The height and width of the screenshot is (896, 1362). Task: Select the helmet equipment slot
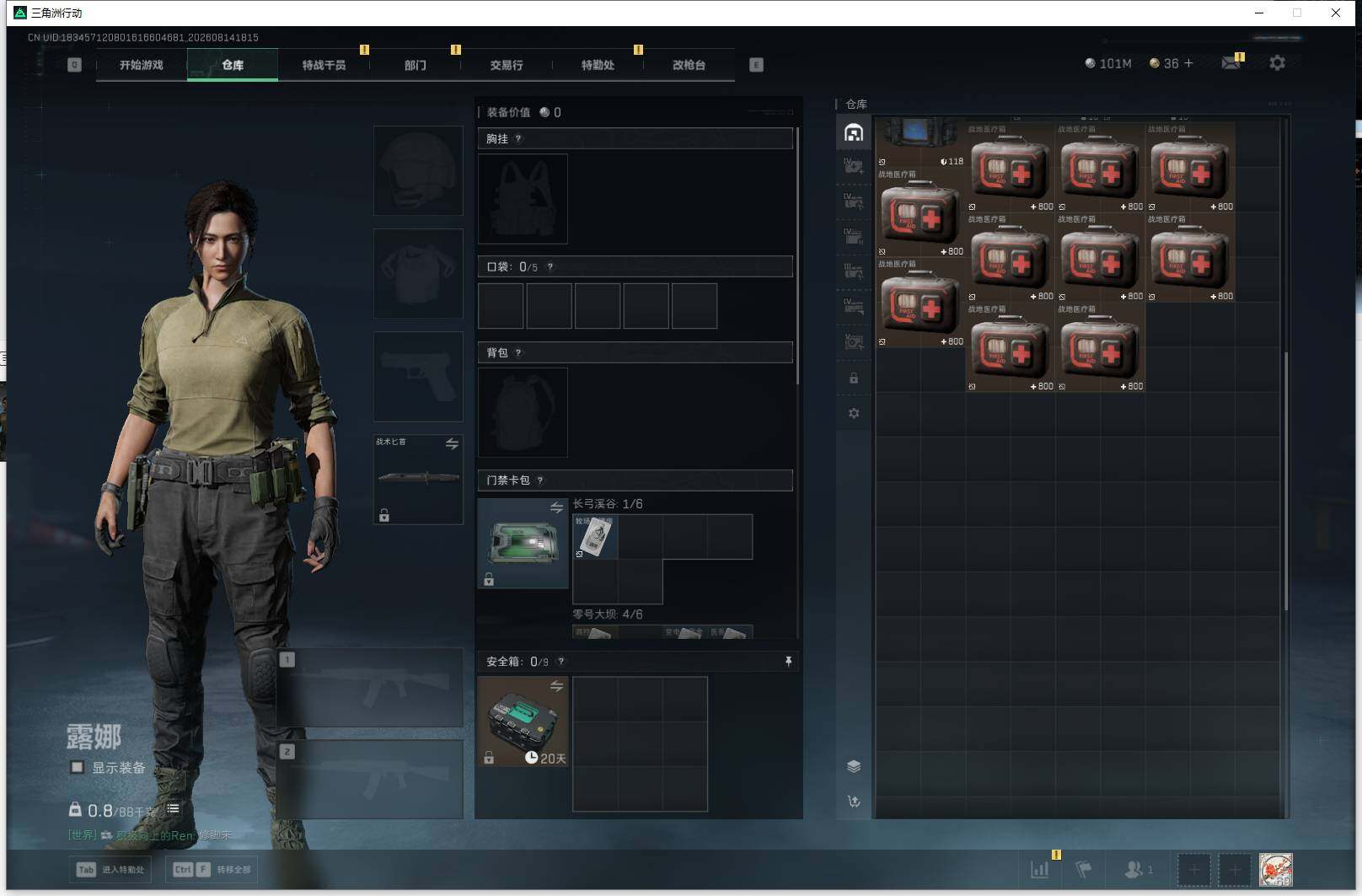click(418, 170)
